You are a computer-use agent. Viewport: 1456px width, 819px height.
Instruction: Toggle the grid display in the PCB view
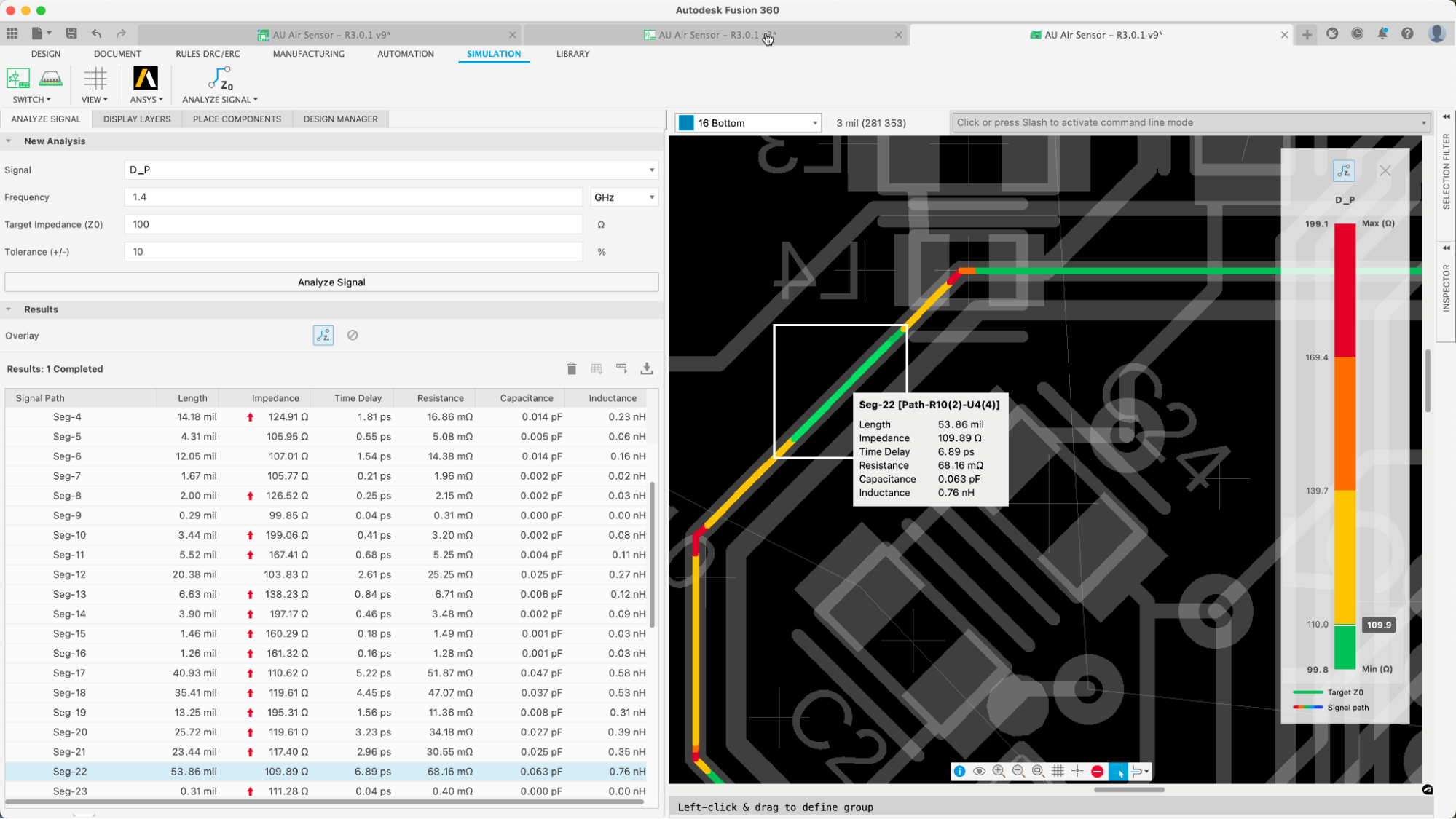click(x=1058, y=771)
